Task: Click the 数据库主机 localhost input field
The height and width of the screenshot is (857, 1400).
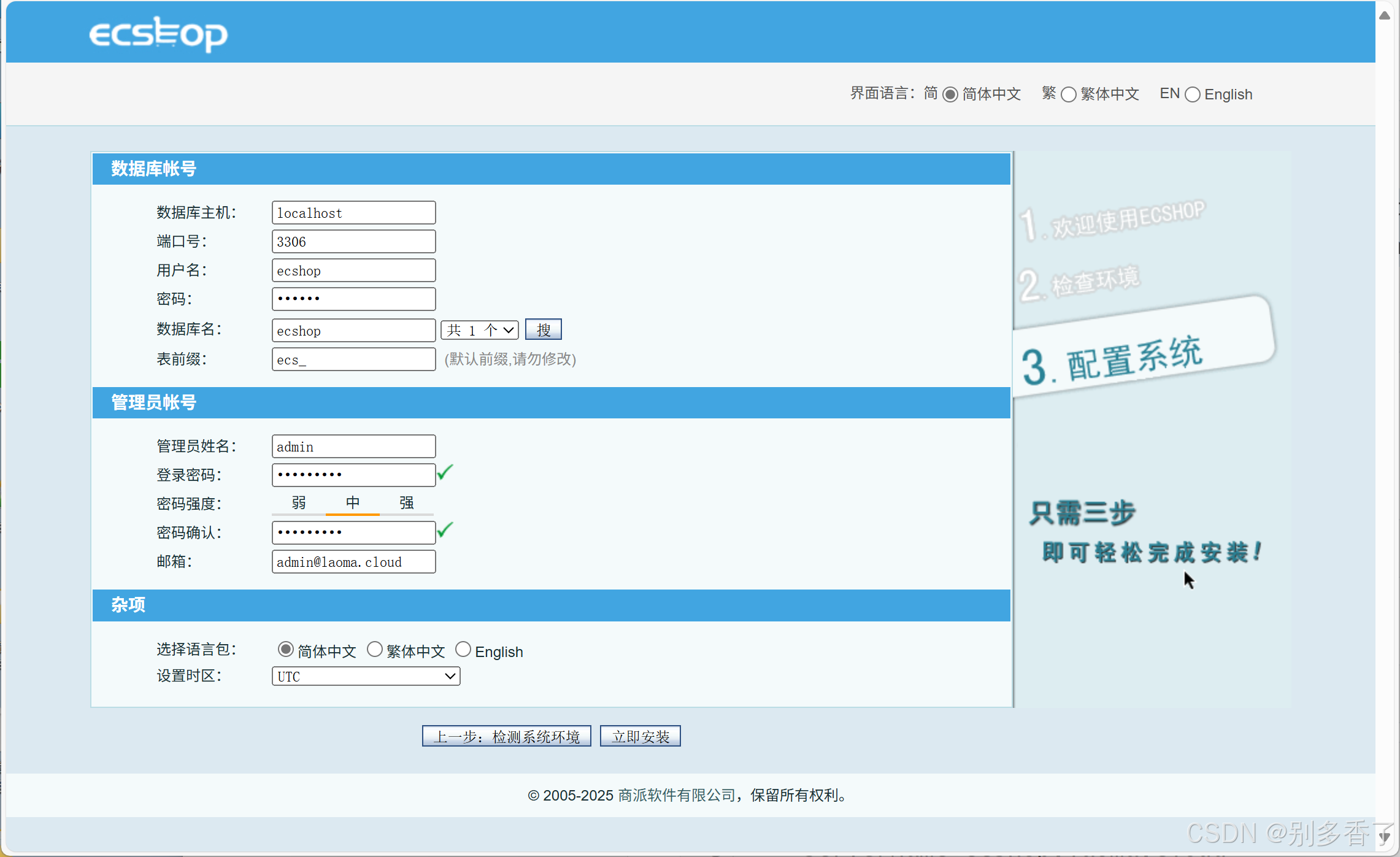Action: 353,213
